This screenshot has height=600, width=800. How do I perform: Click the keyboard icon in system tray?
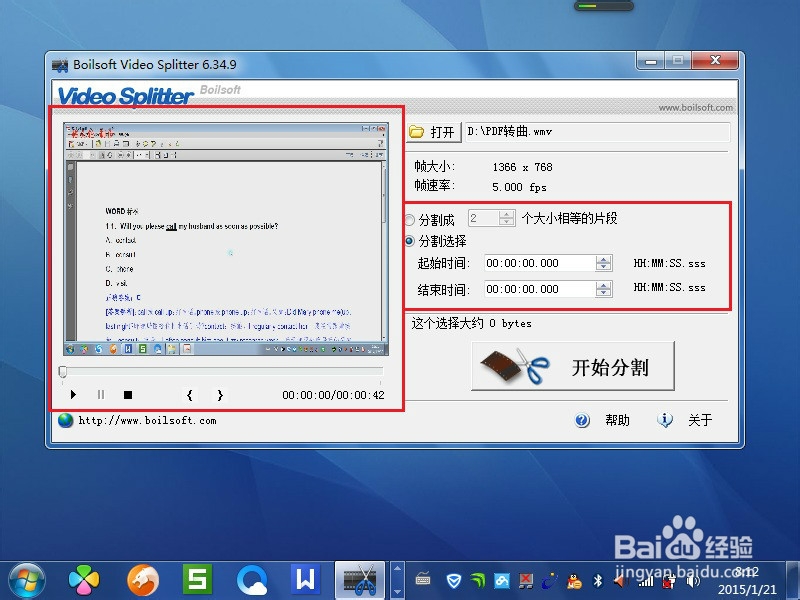[423, 579]
